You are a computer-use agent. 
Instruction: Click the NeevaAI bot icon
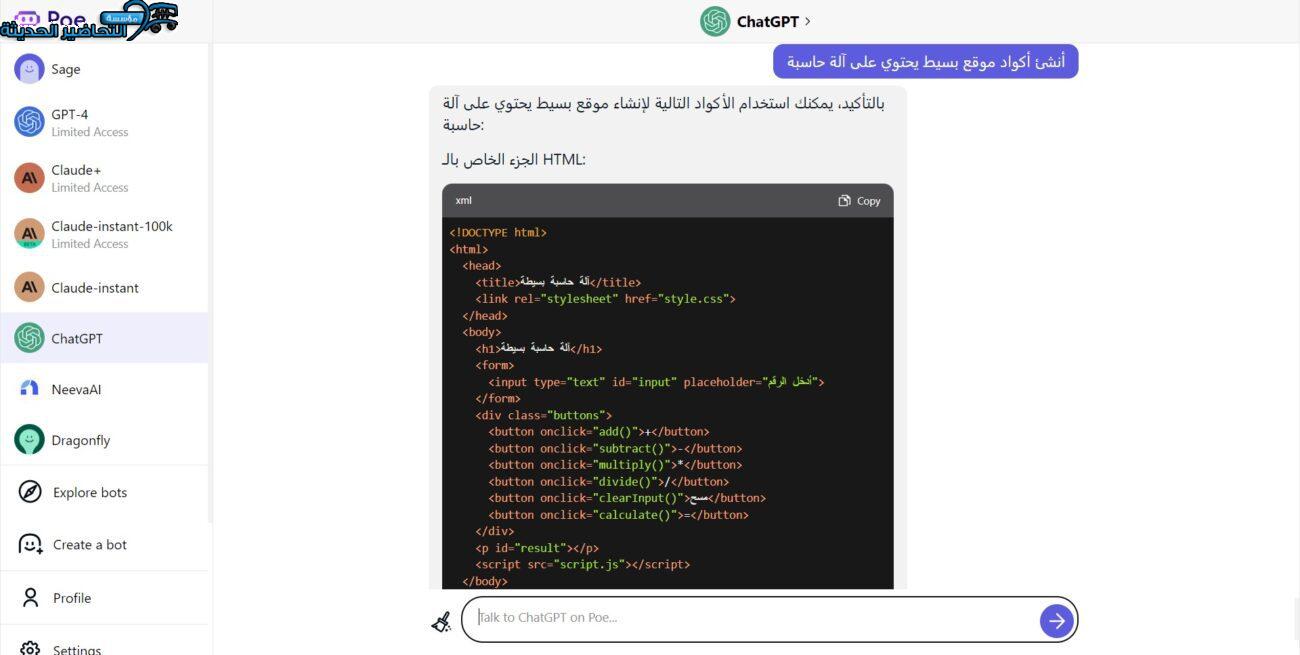29,389
